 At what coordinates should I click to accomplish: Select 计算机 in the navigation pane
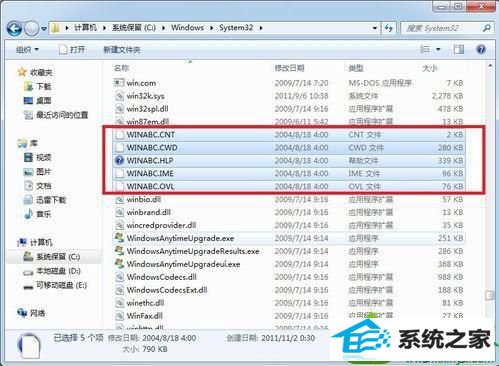[x=41, y=242]
